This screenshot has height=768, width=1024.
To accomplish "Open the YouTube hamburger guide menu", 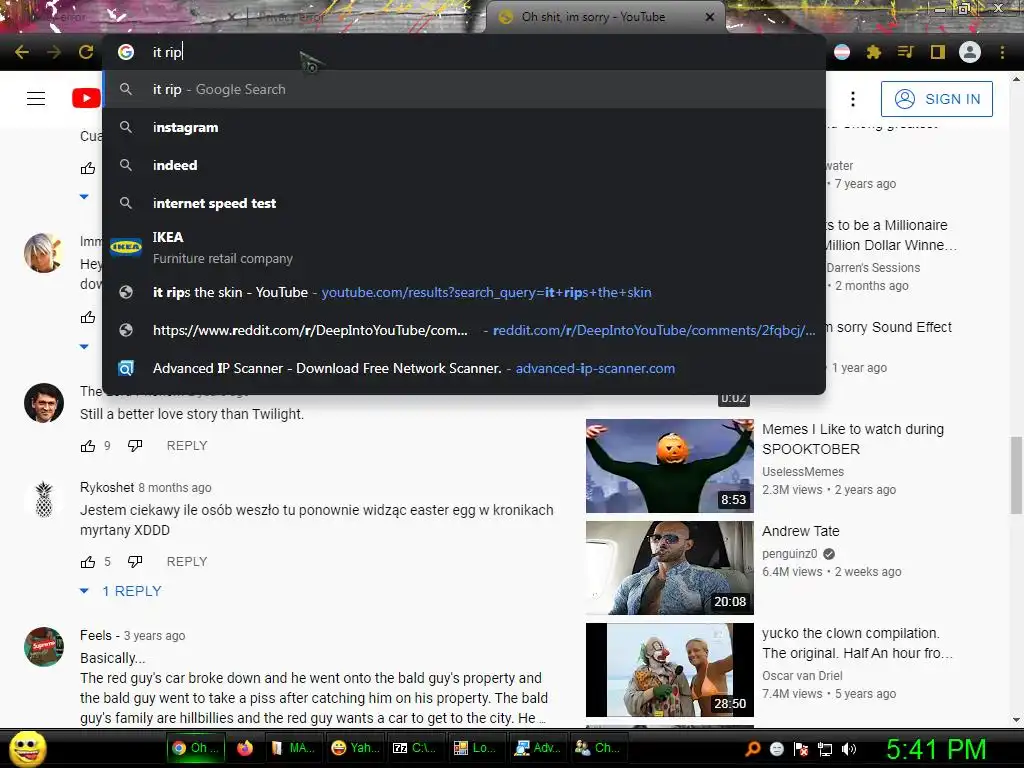I will tap(36, 99).
